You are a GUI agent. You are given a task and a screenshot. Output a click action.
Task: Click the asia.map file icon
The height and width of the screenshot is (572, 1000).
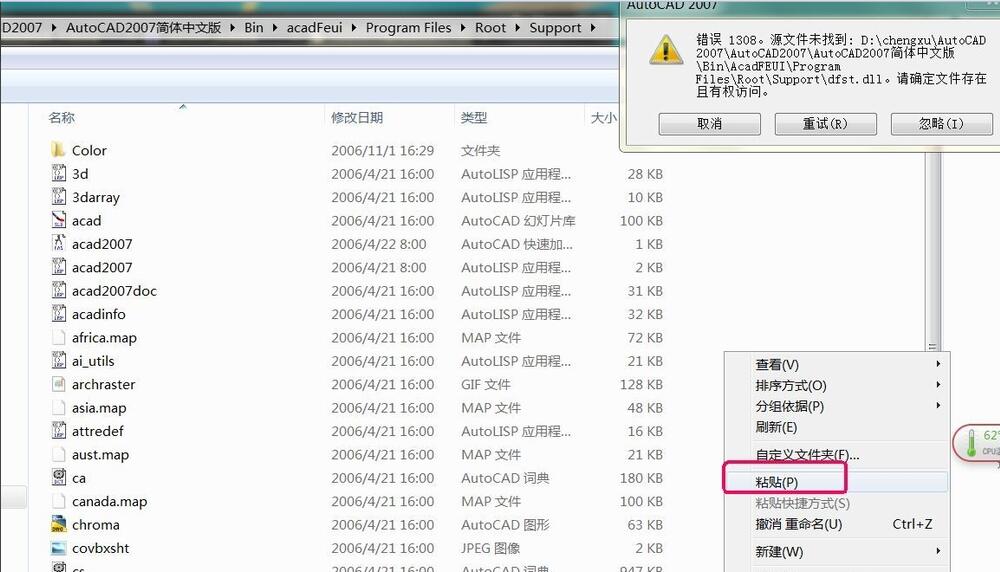59,407
